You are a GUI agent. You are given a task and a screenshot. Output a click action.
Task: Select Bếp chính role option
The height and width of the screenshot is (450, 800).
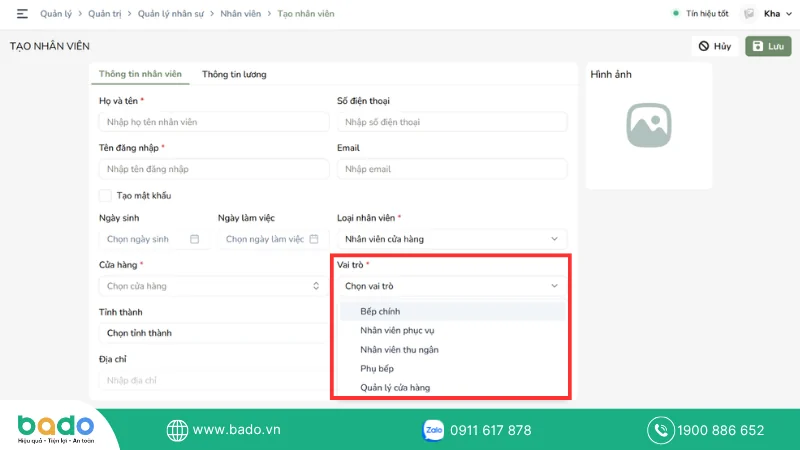[x=453, y=311]
